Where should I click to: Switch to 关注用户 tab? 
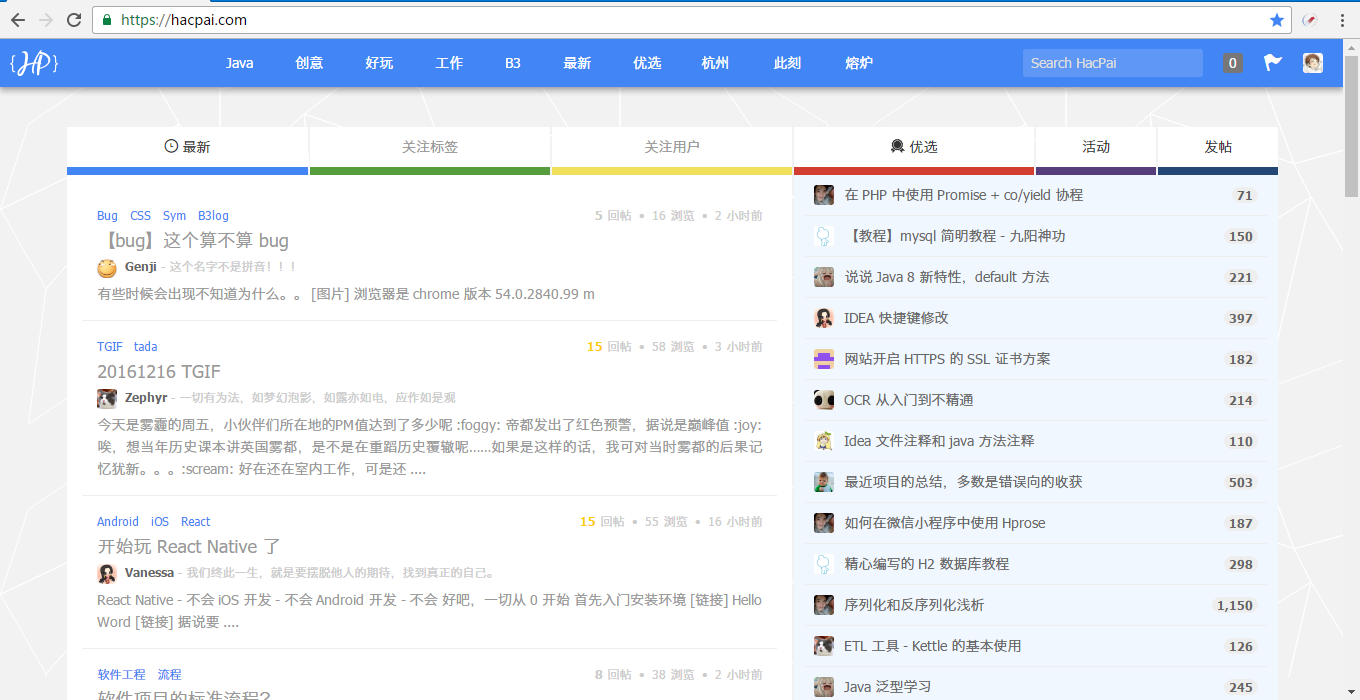(672, 147)
